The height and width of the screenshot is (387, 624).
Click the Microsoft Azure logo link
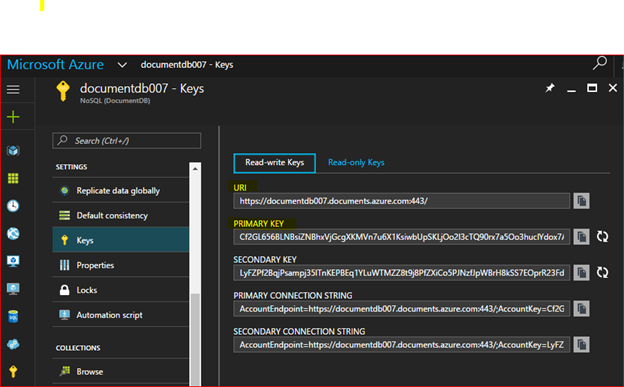(55, 64)
